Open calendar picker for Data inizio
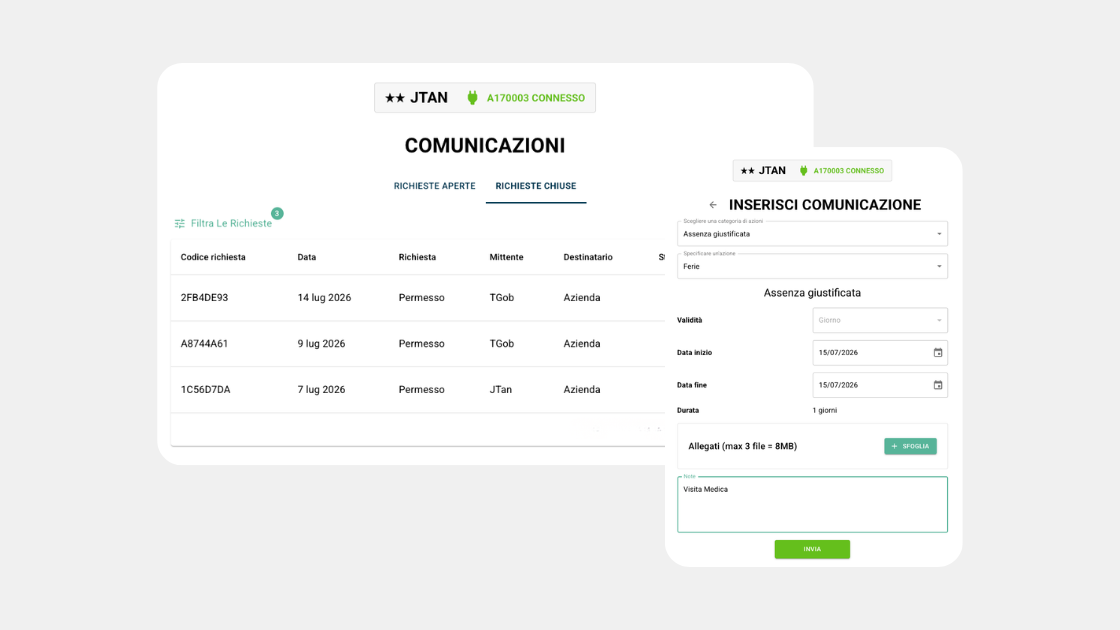Viewport: 1120px width, 630px height. coord(938,353)
